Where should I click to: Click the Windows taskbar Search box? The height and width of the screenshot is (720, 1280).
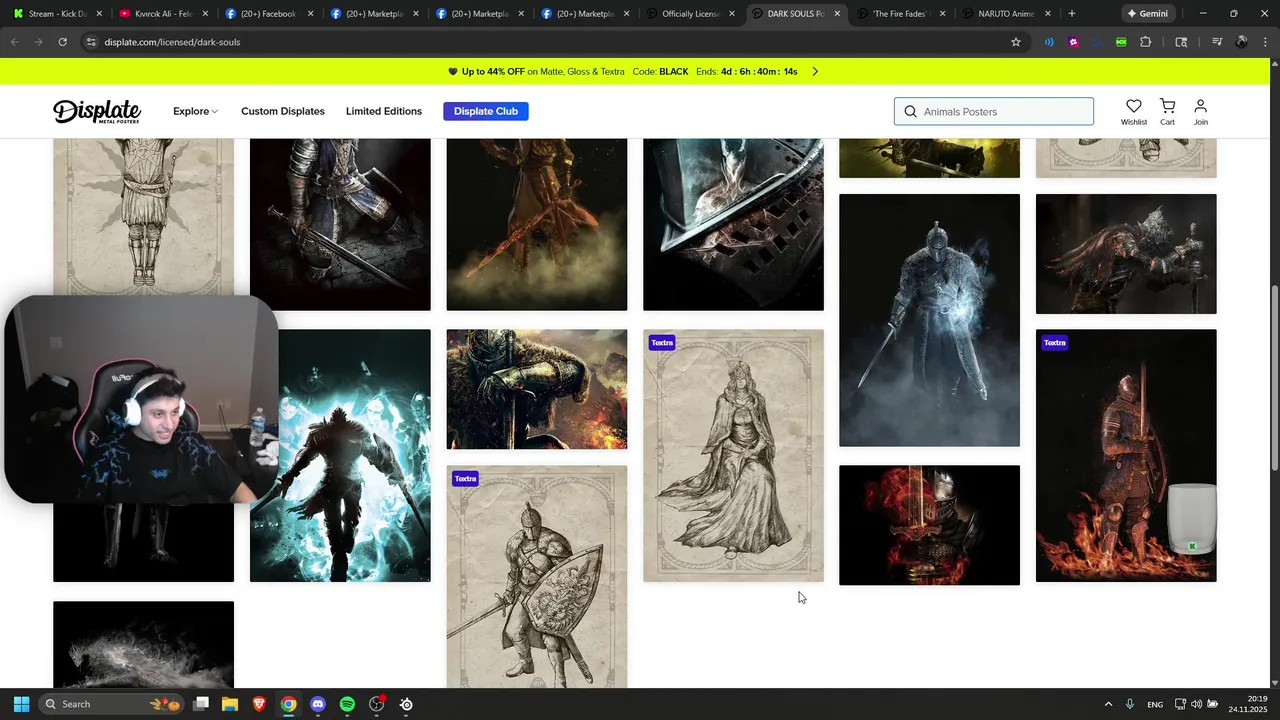(110, 704)
